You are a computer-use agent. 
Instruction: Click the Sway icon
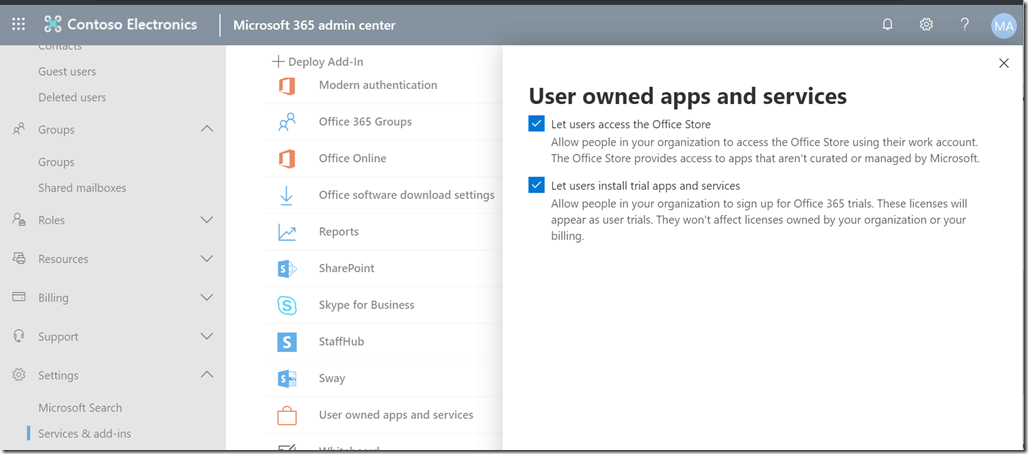[287, 379]
